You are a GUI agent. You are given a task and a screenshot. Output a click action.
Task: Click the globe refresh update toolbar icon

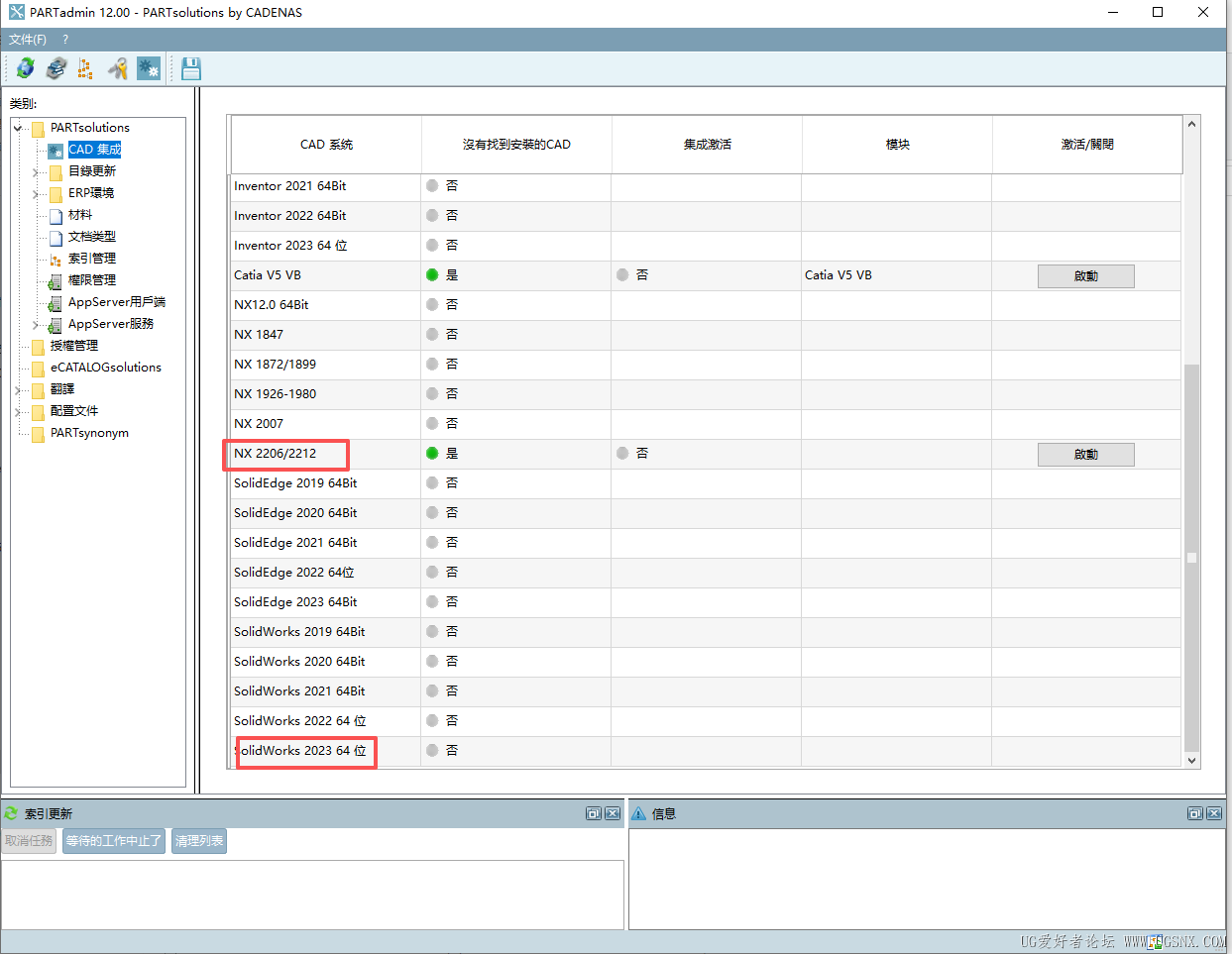(26, 68)
